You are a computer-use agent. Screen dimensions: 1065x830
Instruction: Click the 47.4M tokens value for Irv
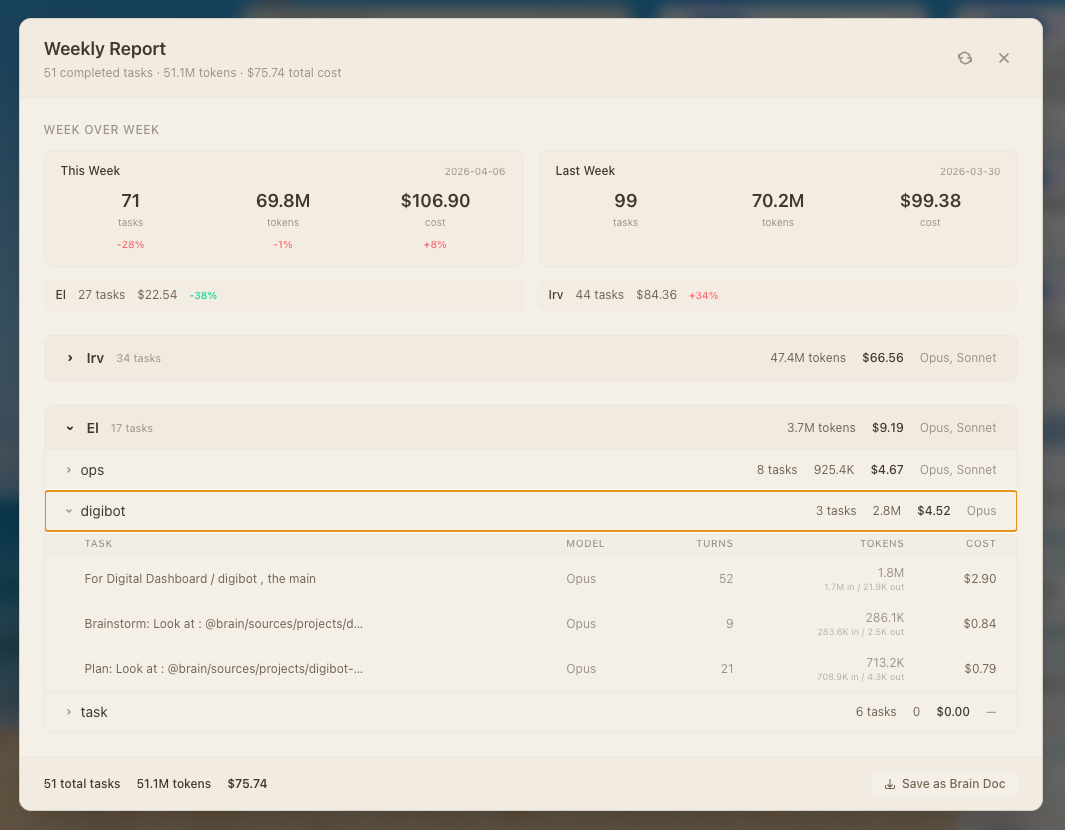(808, 358)
